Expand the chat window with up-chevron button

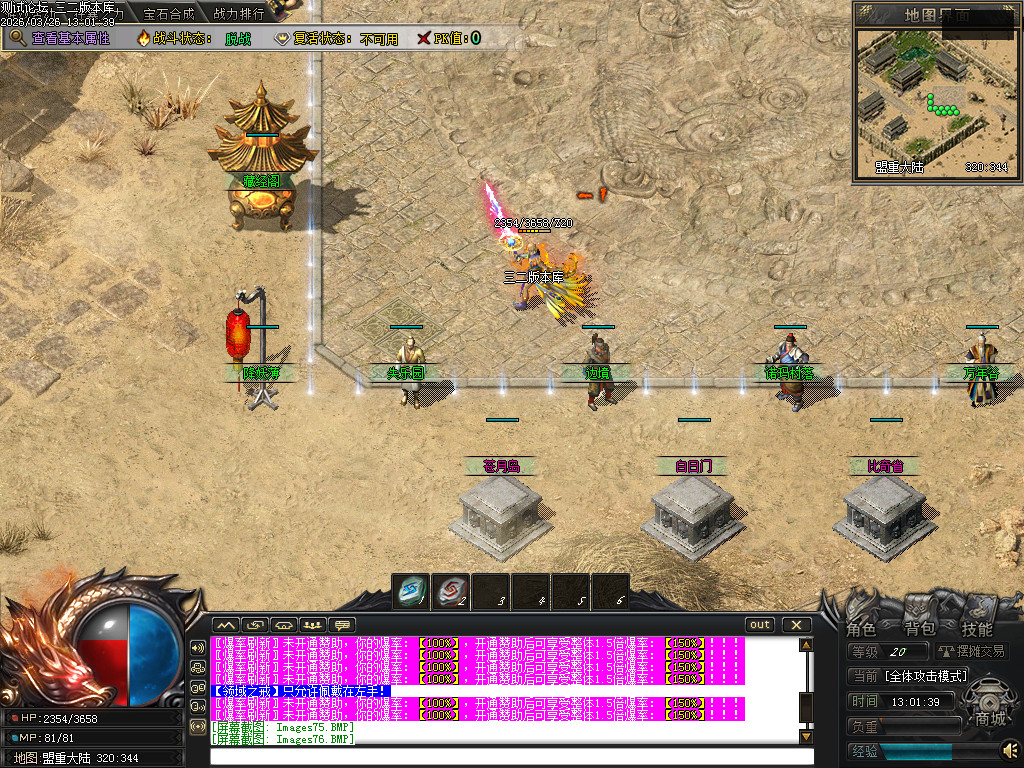pyautogui.click(x=225, y=625)
